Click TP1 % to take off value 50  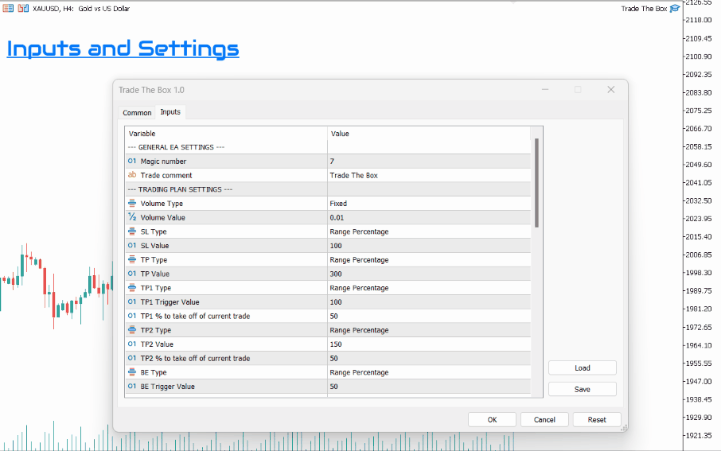click(x=429, y=316)
